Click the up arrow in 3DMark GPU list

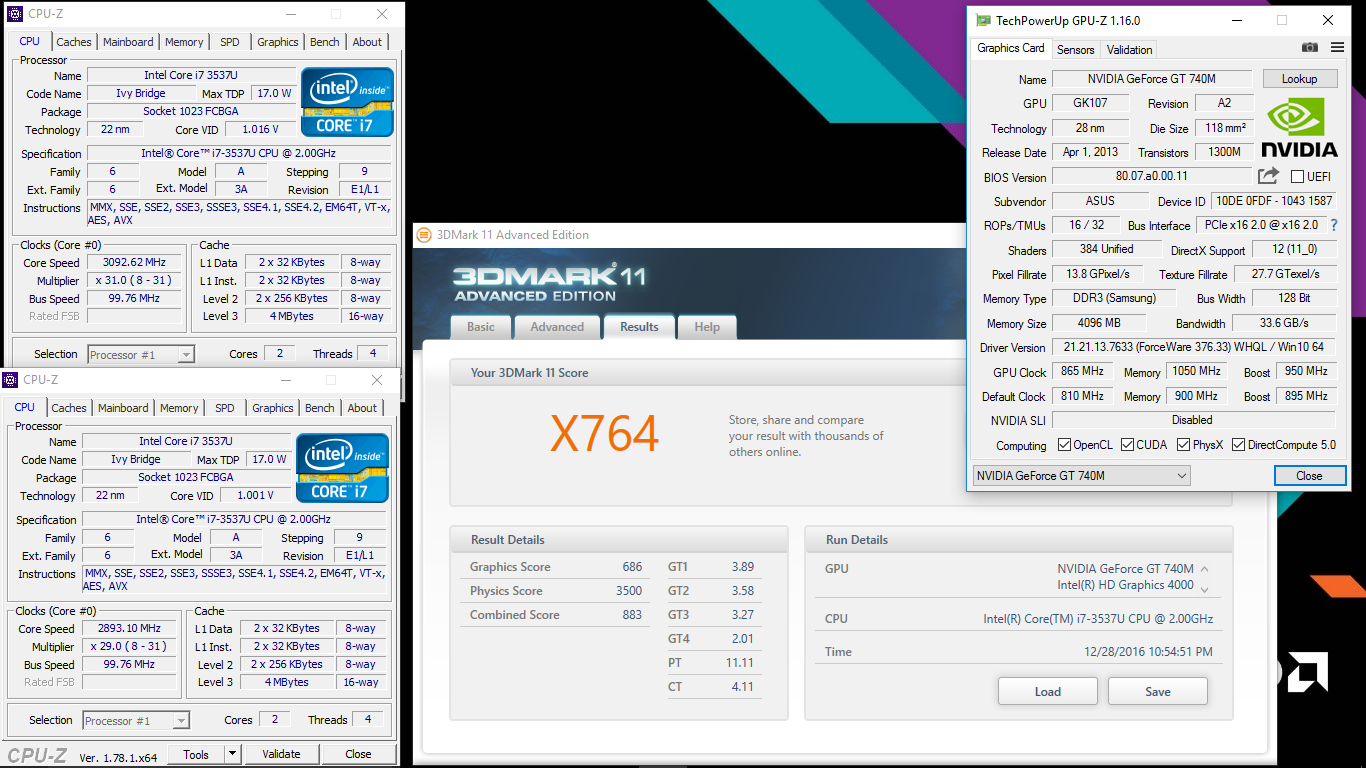[x=1204, y=569]
